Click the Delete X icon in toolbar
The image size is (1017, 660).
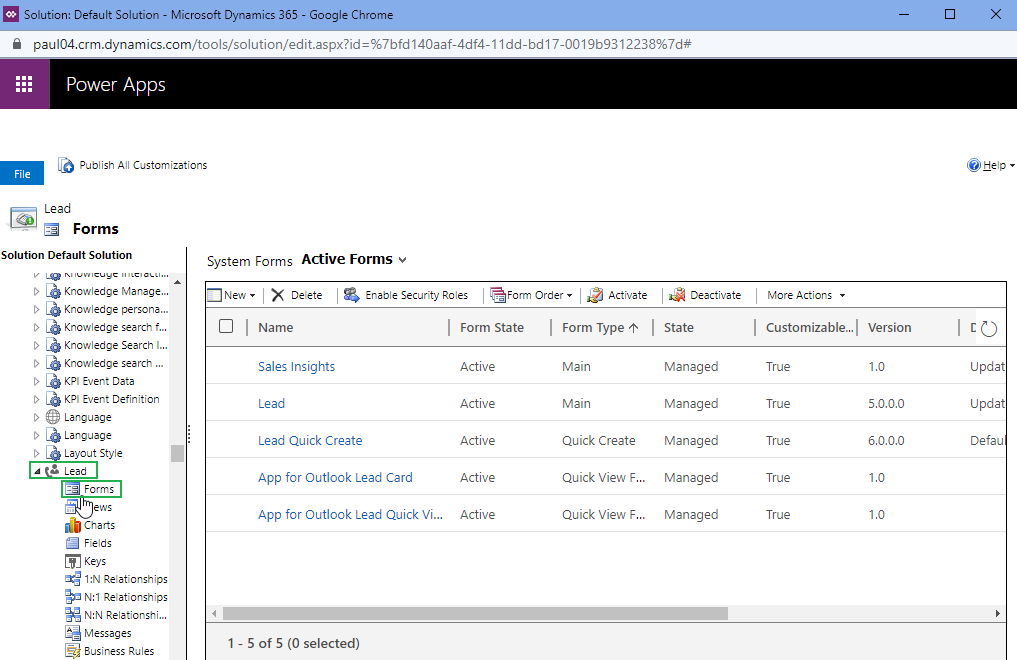[278, 295]
